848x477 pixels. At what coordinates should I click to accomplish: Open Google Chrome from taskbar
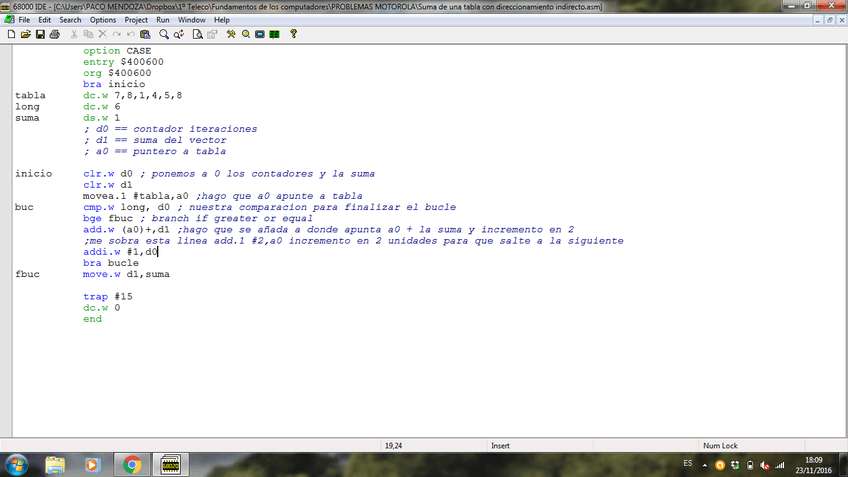(x=131, y=465)
